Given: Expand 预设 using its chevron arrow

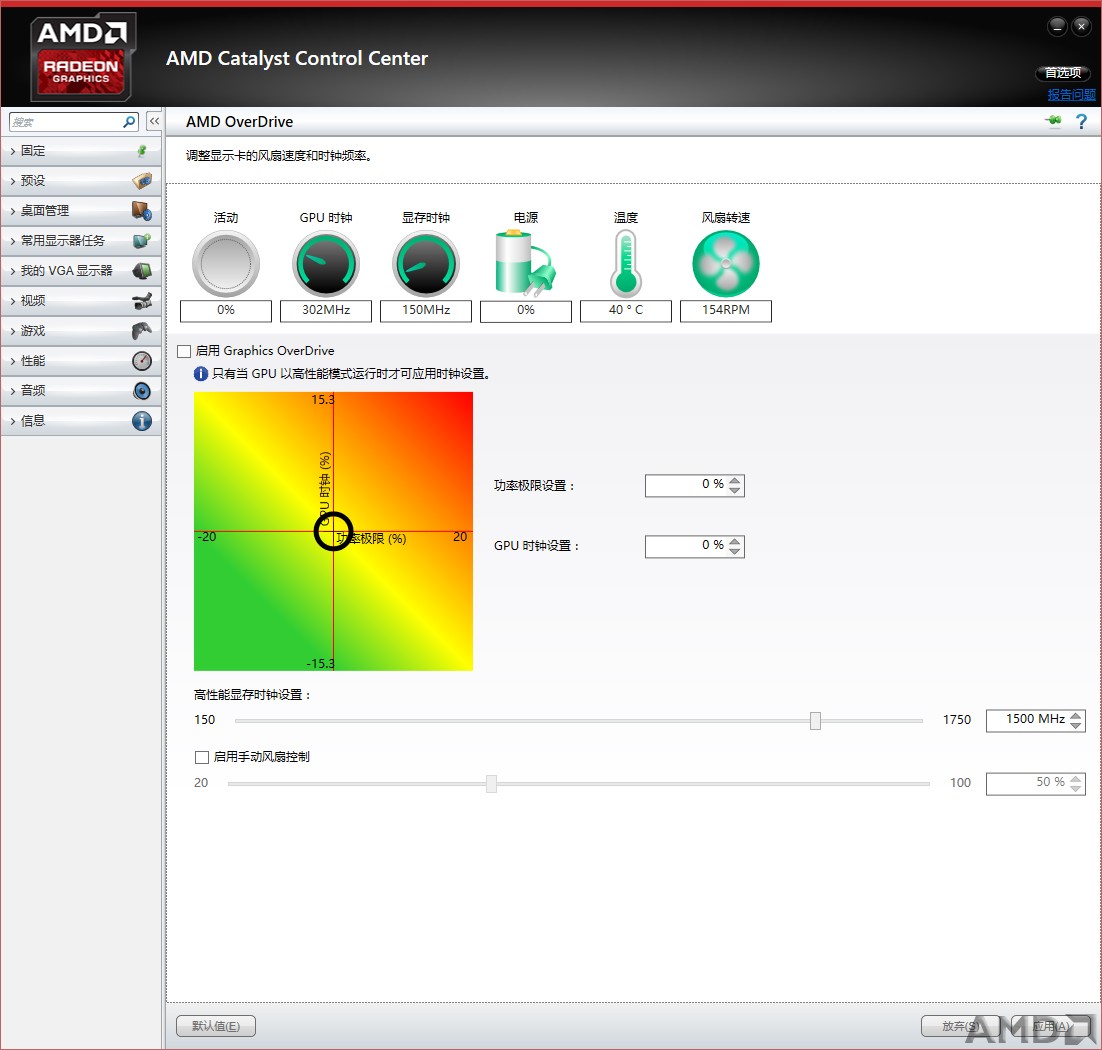Looking at the screenshot, I should [x=13, y=181].
